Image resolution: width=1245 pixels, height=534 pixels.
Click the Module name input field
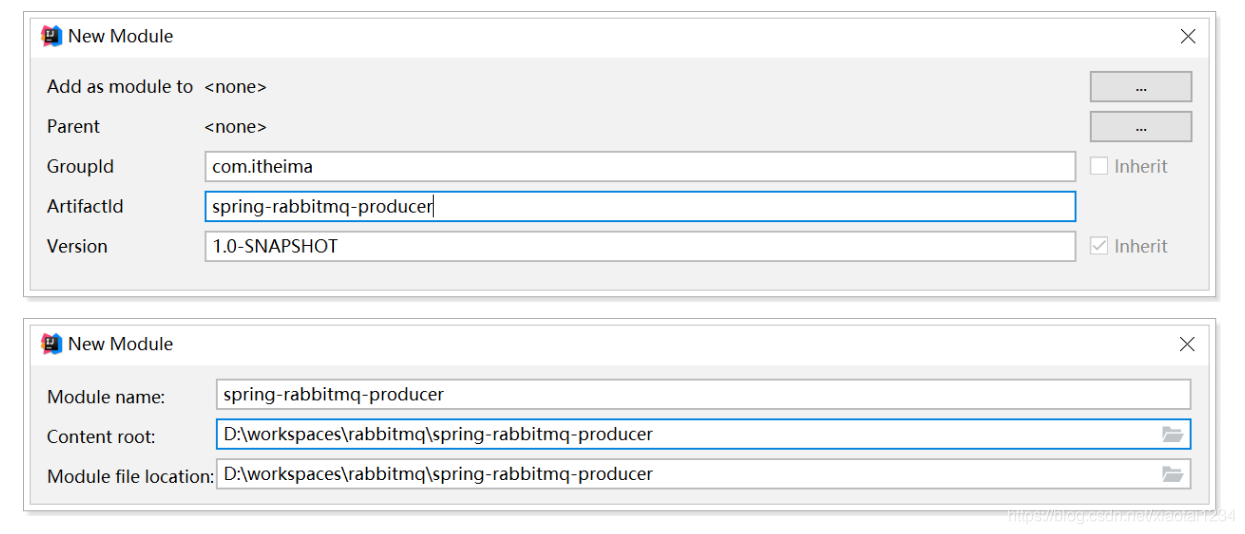tap(700, 394)
